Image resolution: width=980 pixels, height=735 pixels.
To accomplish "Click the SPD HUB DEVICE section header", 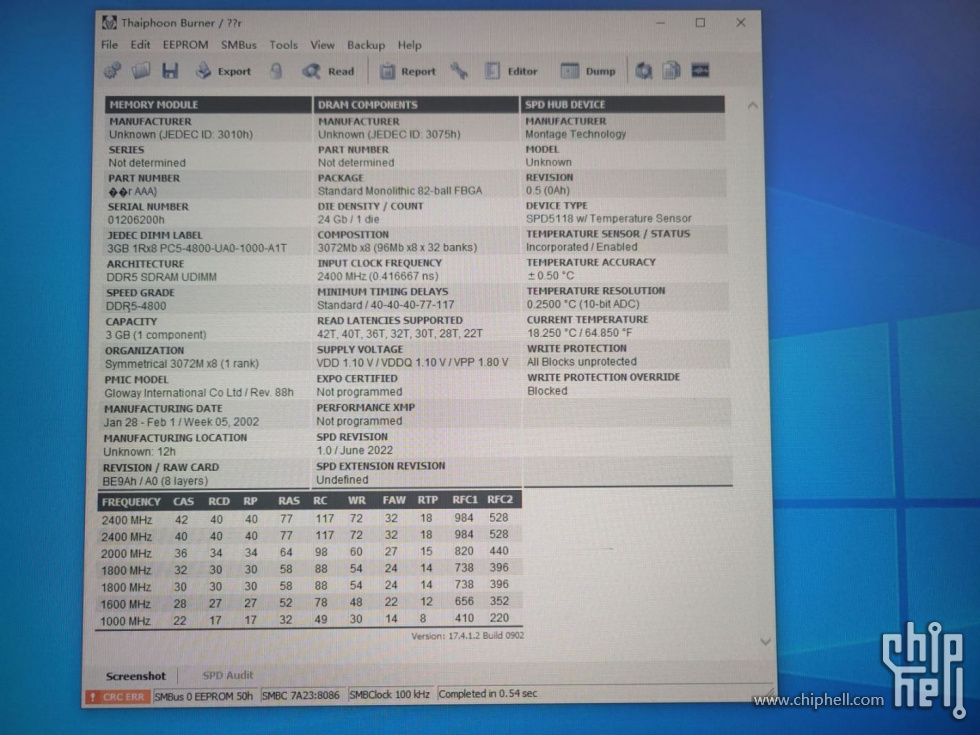I will 622,104.
